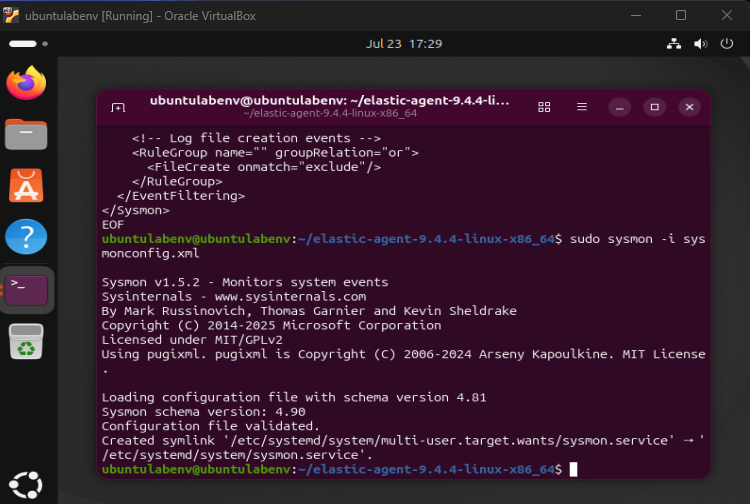The height and width of the screenshot is (504, 750).
Task: Click the '<!-- Log file creation events -->' comment
Action: 256,138
